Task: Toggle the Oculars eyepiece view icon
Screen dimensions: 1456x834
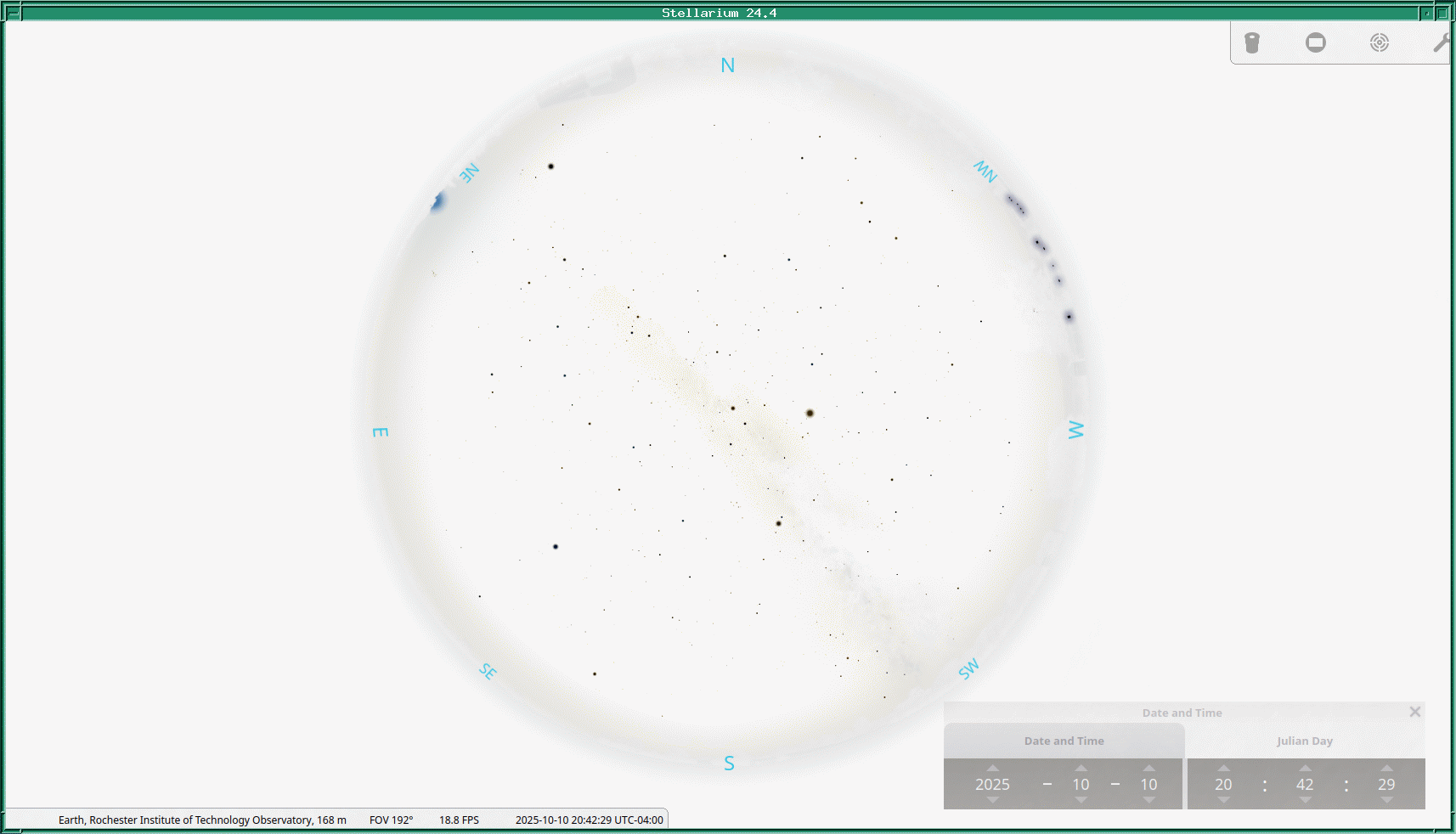Action: pos(1252,42)
